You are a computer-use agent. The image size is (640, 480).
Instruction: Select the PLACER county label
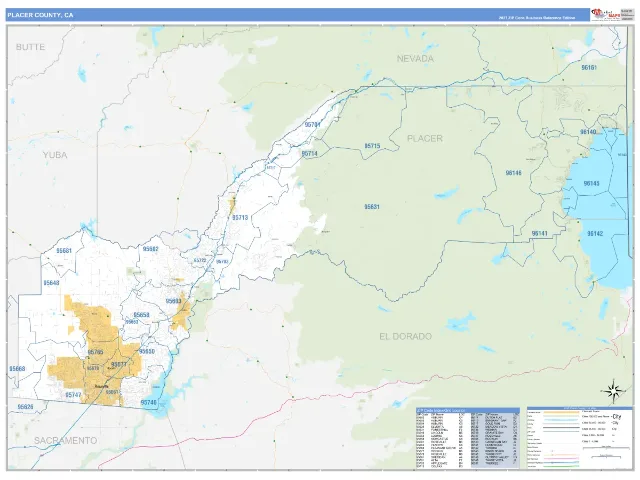[x=425, y=139]
